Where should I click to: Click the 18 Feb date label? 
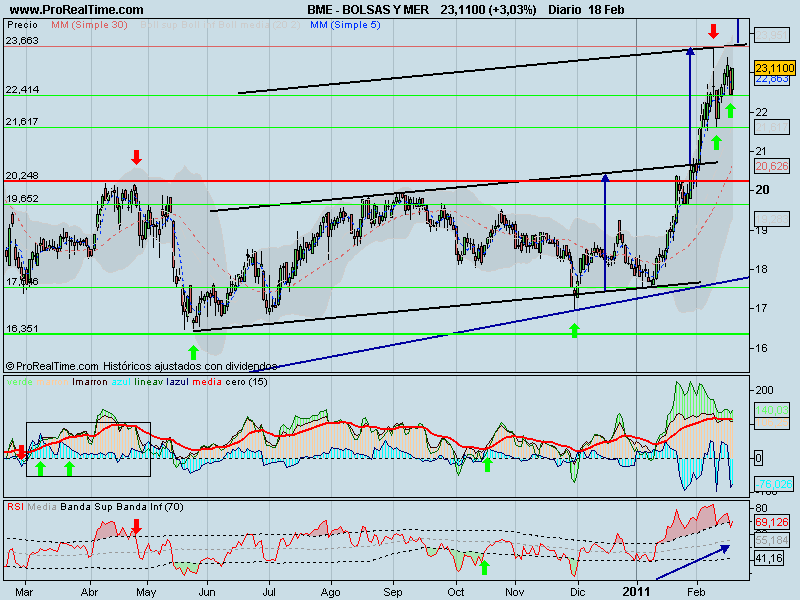(x=606, y=10)
